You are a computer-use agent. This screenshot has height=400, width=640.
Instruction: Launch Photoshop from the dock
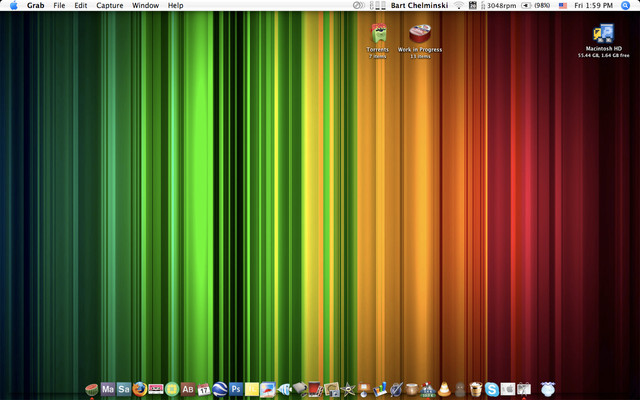pos(236,388)
